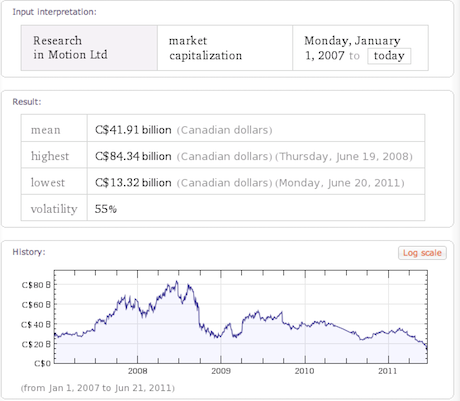Viewport: 460px width, 401px height.
Task: Click the 'Input interpretation:' heading
Action: point(54,12)
